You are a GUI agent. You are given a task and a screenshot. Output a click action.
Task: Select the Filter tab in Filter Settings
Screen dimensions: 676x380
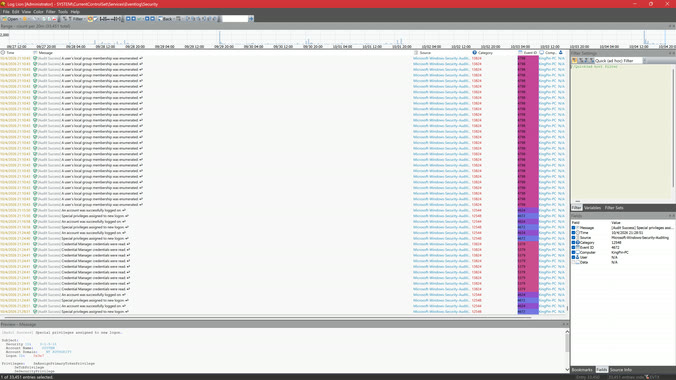[x=576, y=208]
